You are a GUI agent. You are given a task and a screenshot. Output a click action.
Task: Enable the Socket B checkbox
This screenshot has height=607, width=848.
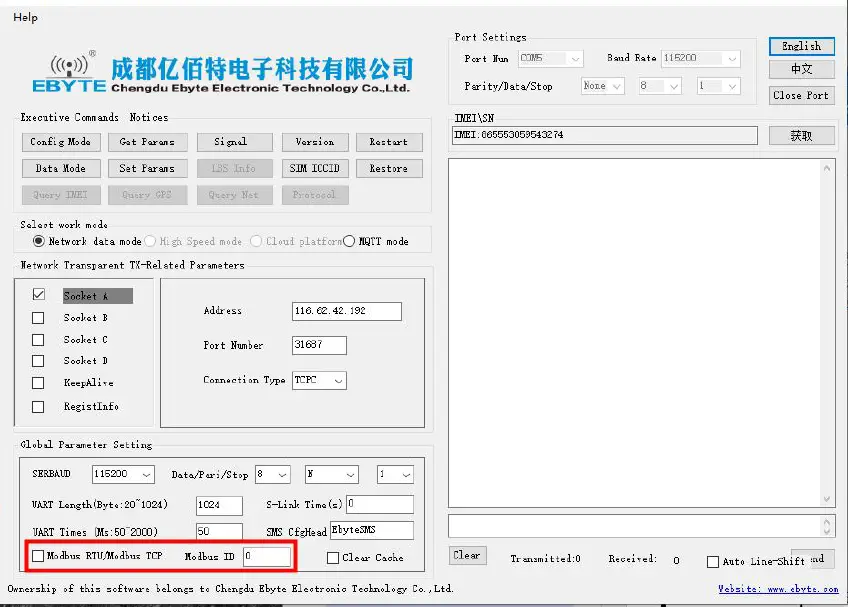point(38,318)
